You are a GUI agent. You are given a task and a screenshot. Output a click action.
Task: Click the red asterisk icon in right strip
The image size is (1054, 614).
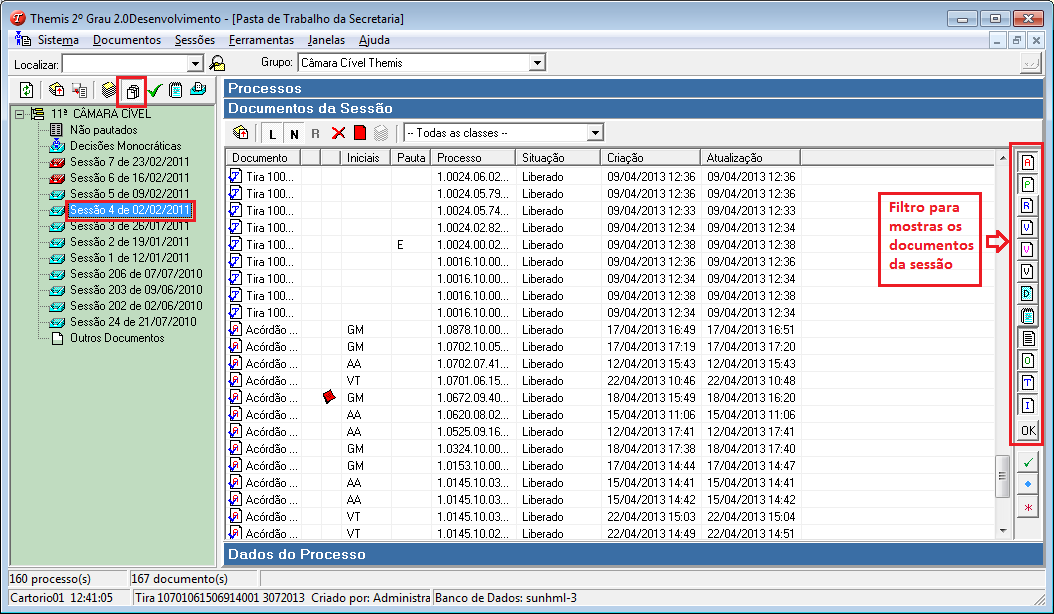[x=1028, y=507]
